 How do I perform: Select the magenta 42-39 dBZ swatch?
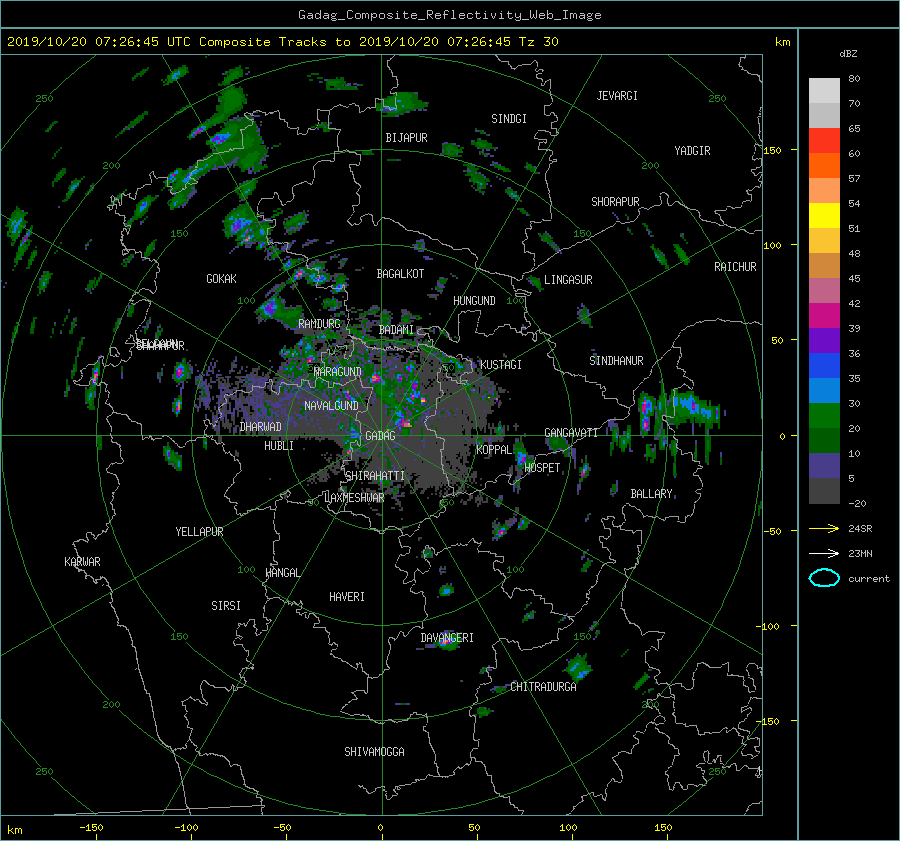824,316
